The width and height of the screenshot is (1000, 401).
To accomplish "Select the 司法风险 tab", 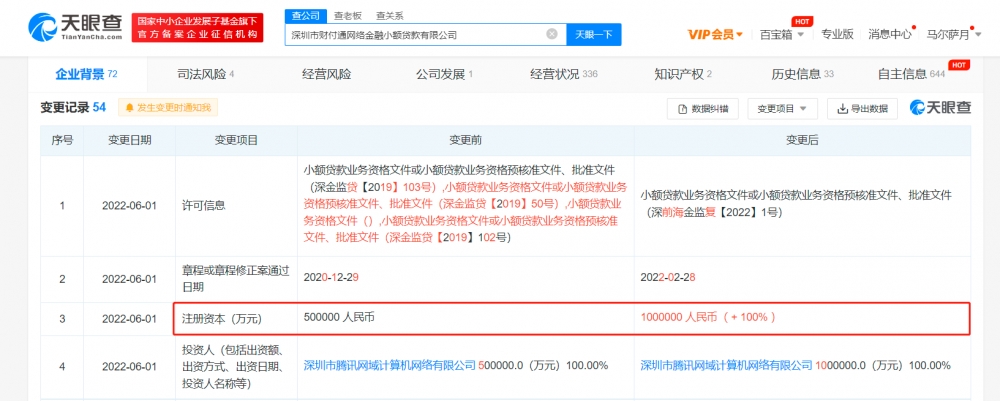I will 205,74.
